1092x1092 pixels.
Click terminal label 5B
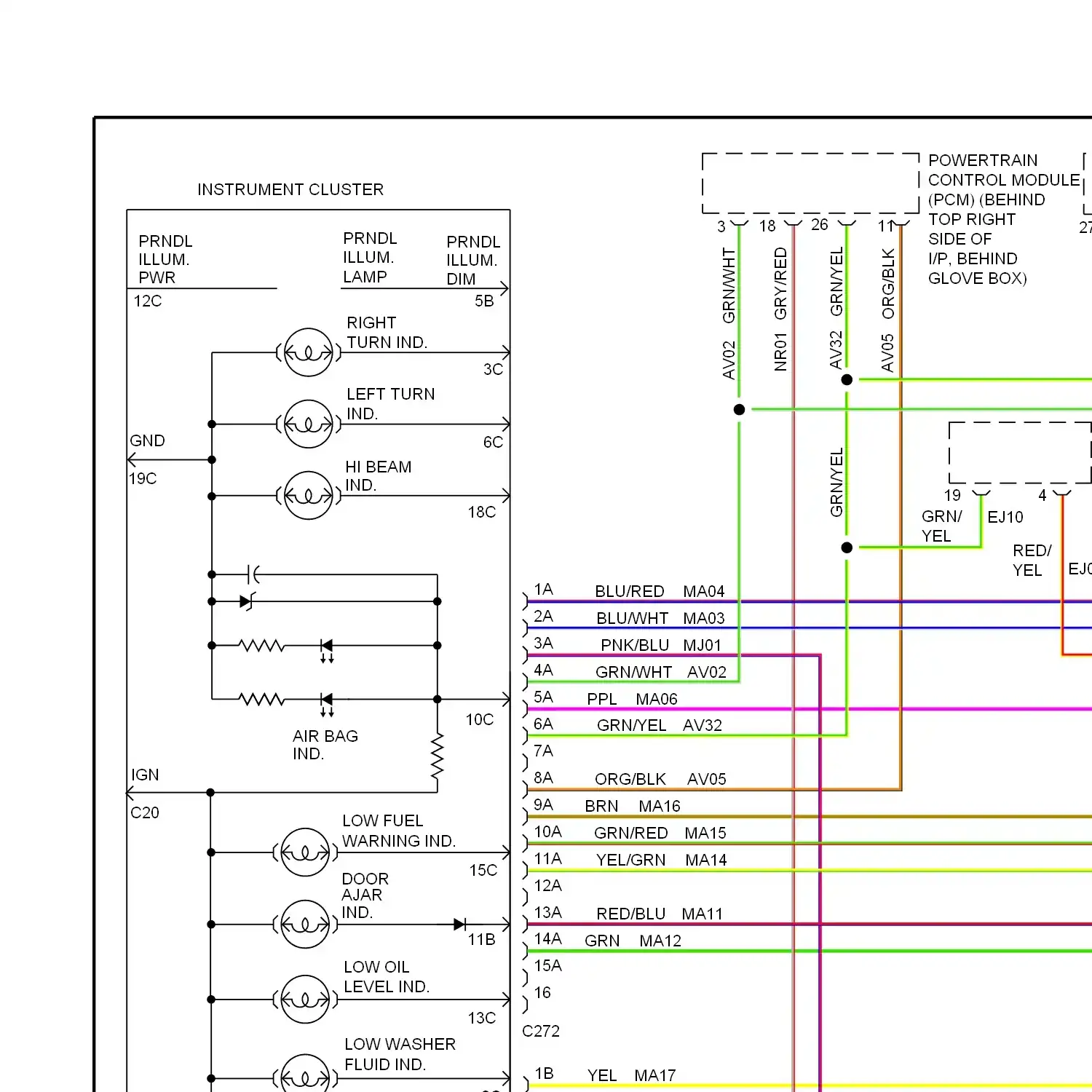[484, 301]
